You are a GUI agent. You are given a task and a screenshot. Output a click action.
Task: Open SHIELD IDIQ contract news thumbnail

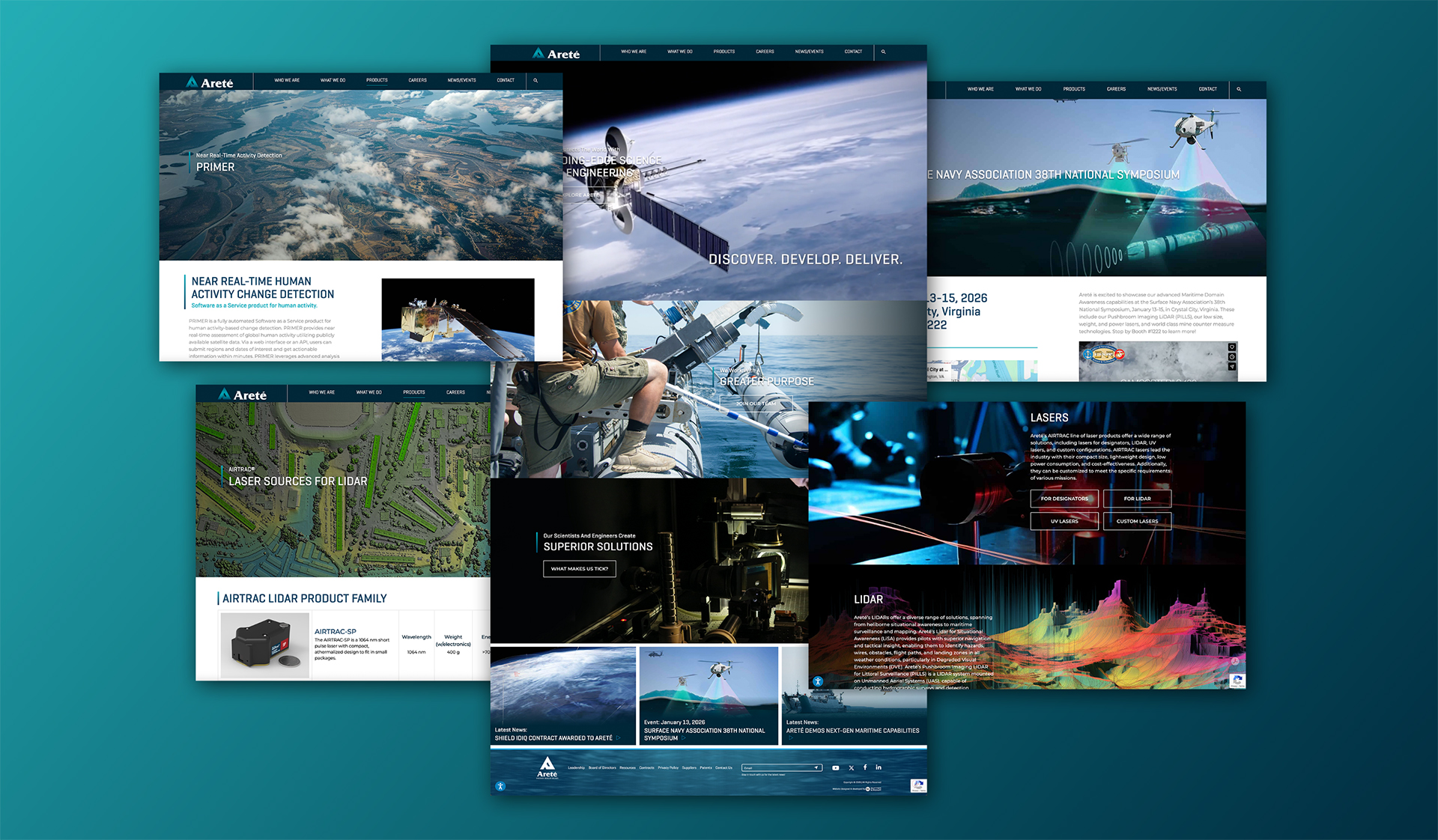click(x=562, y=696)
